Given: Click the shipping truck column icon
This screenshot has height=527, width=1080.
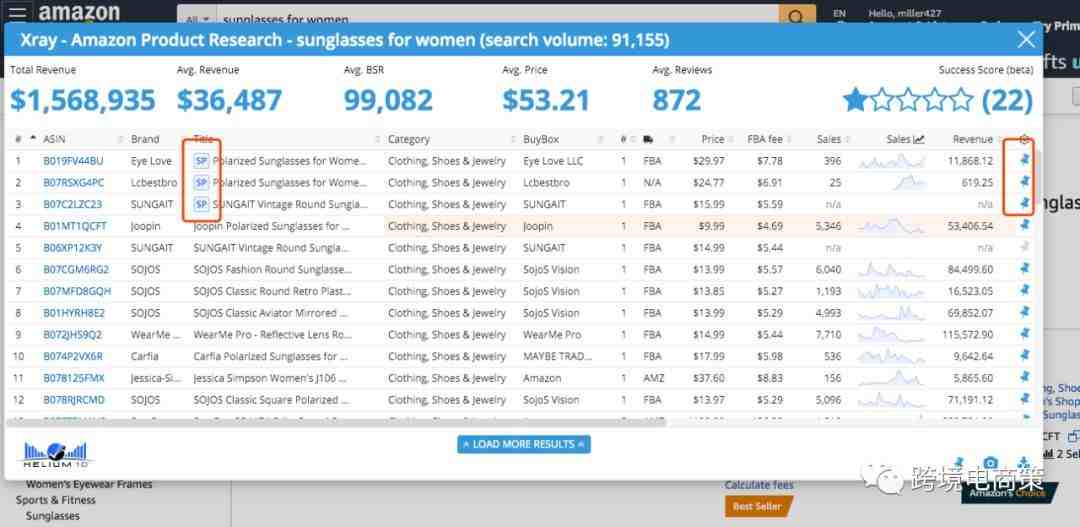Looking at the screenshot, I should click(648, 139).
